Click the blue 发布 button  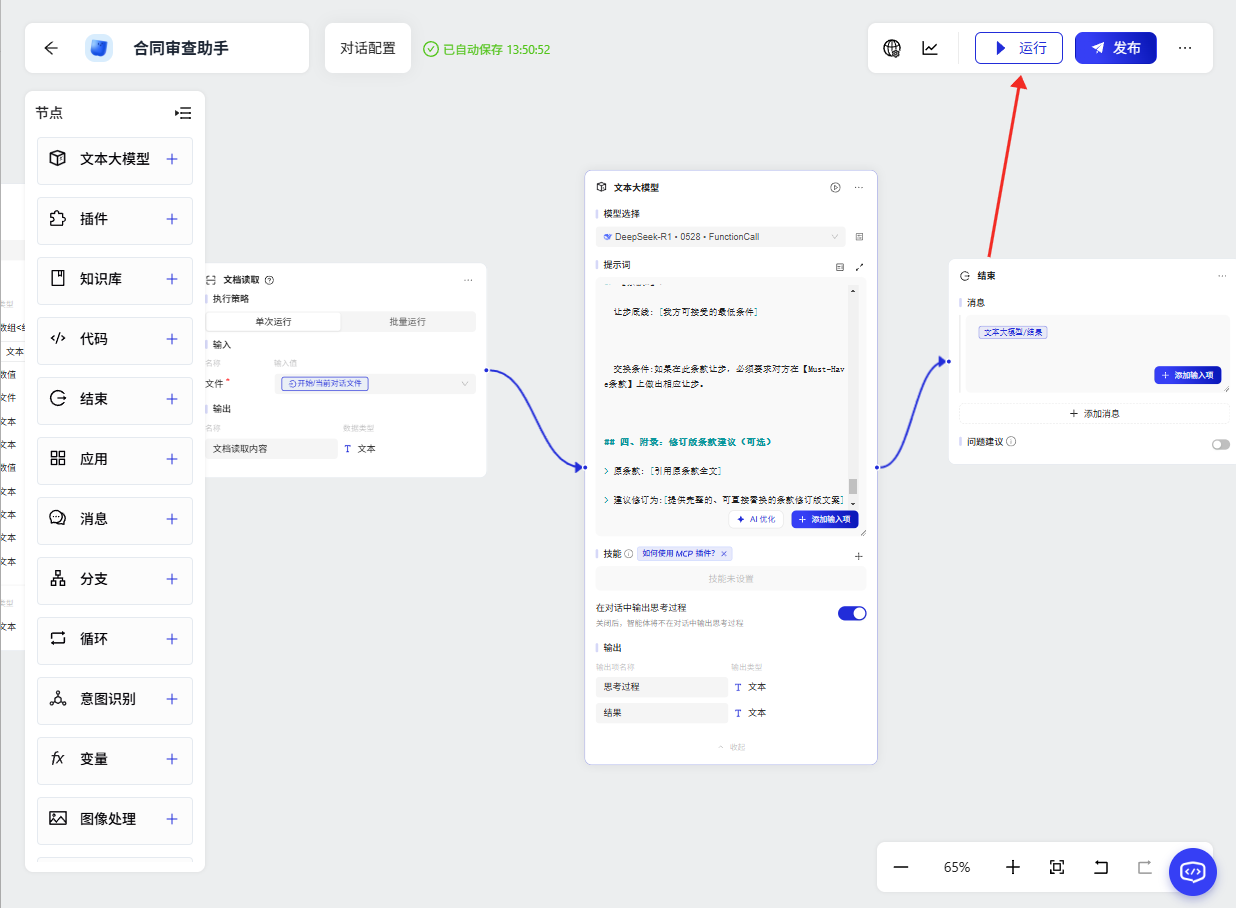point(1115,48)
